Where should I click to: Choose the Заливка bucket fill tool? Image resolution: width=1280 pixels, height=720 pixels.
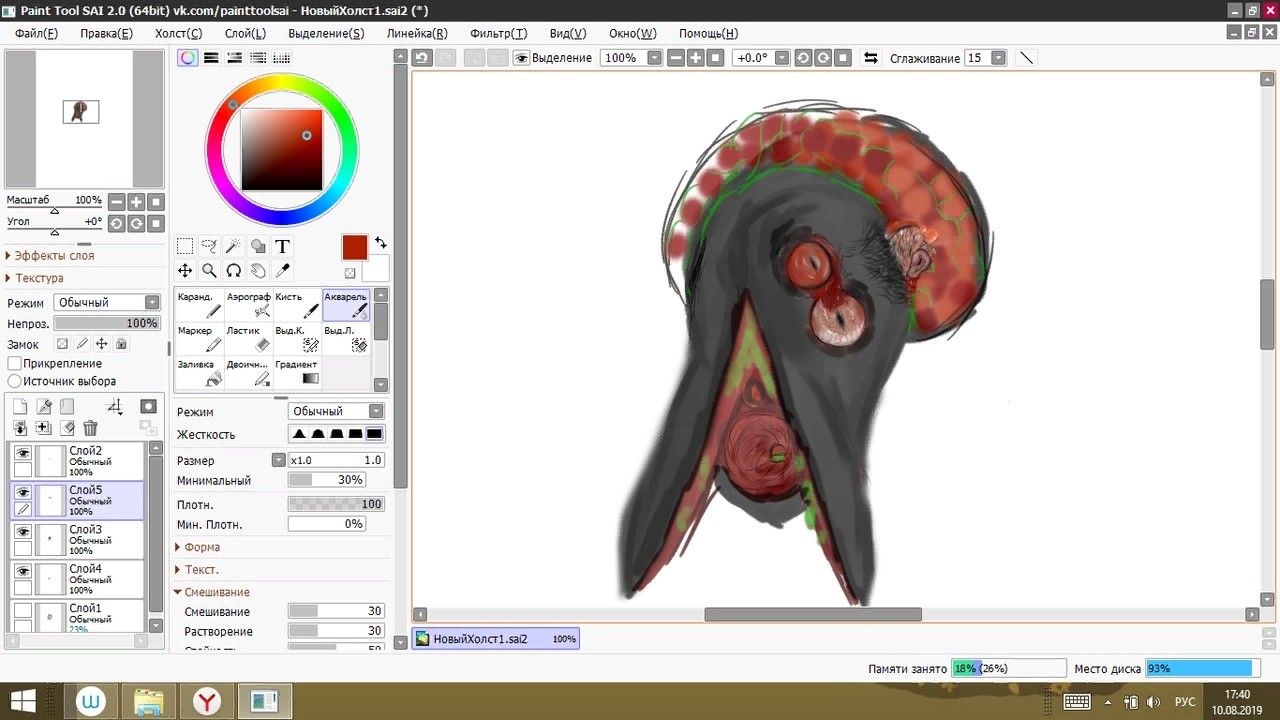(x=198, y=373)
